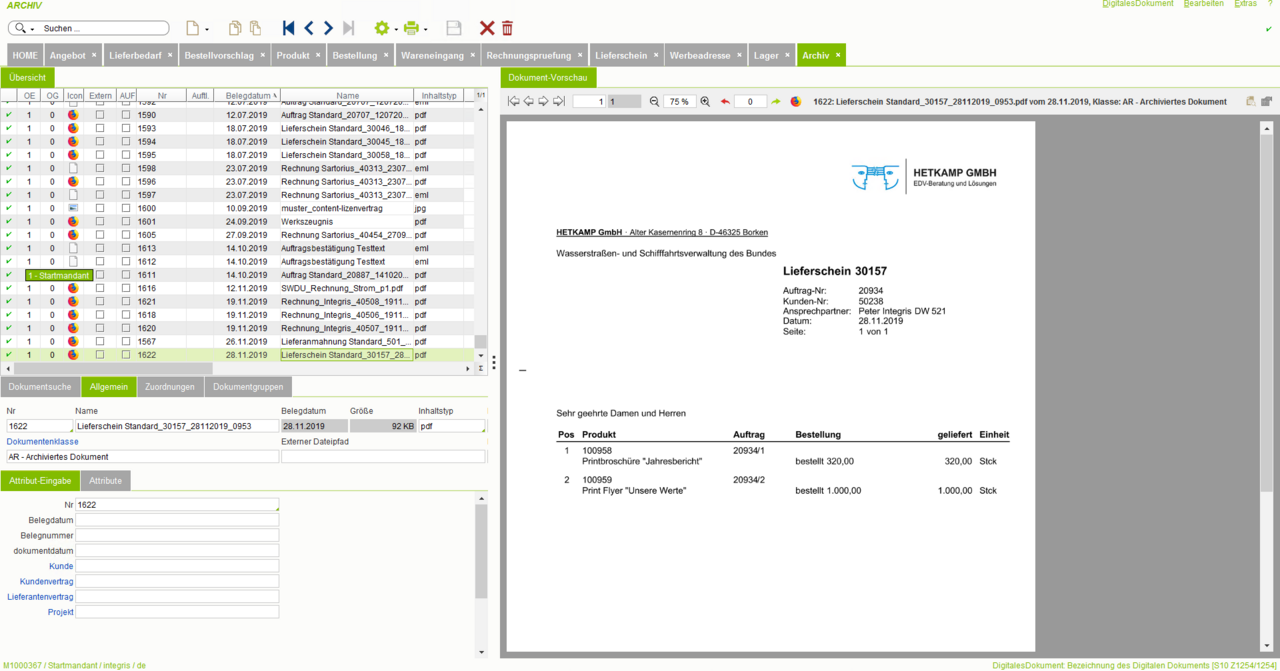Open the search options dropdown arrow
The image size is (1280, 671).
pos(33,30)
